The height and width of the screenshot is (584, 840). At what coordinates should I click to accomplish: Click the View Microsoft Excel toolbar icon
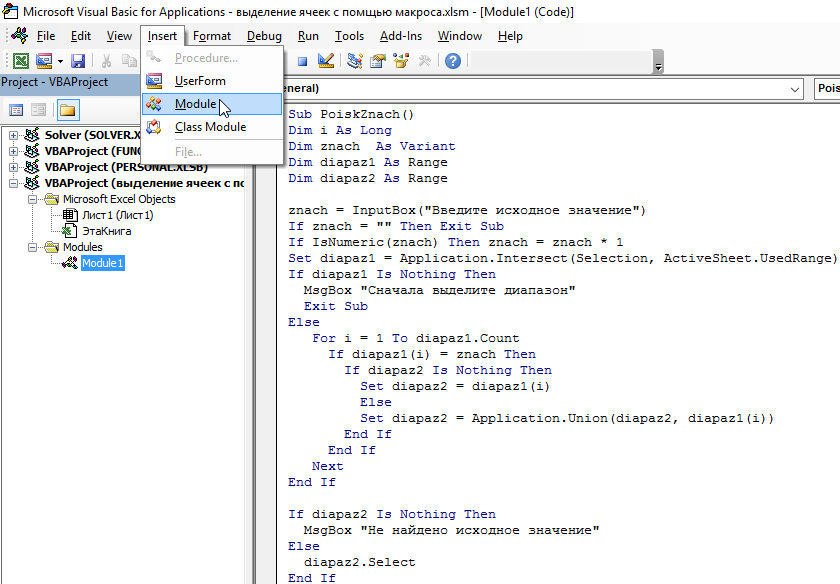(19, 61)
